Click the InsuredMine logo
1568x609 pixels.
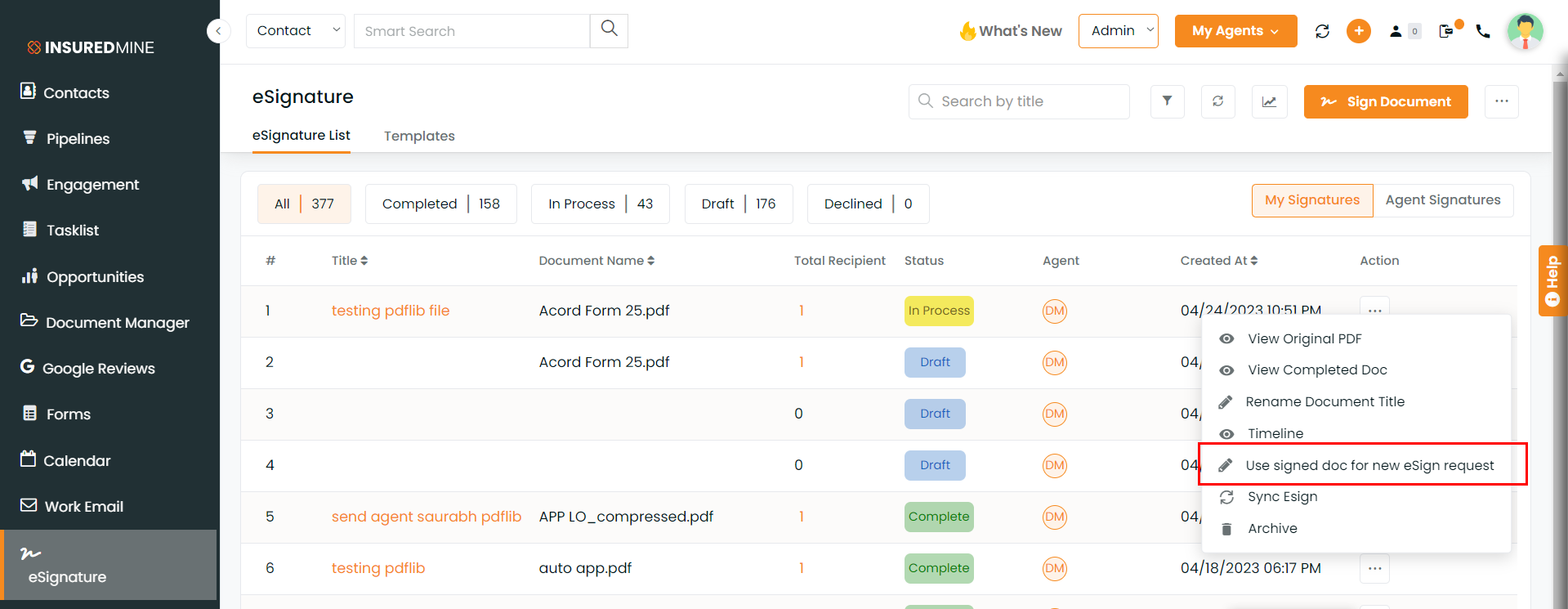click(x=90, y=47)
